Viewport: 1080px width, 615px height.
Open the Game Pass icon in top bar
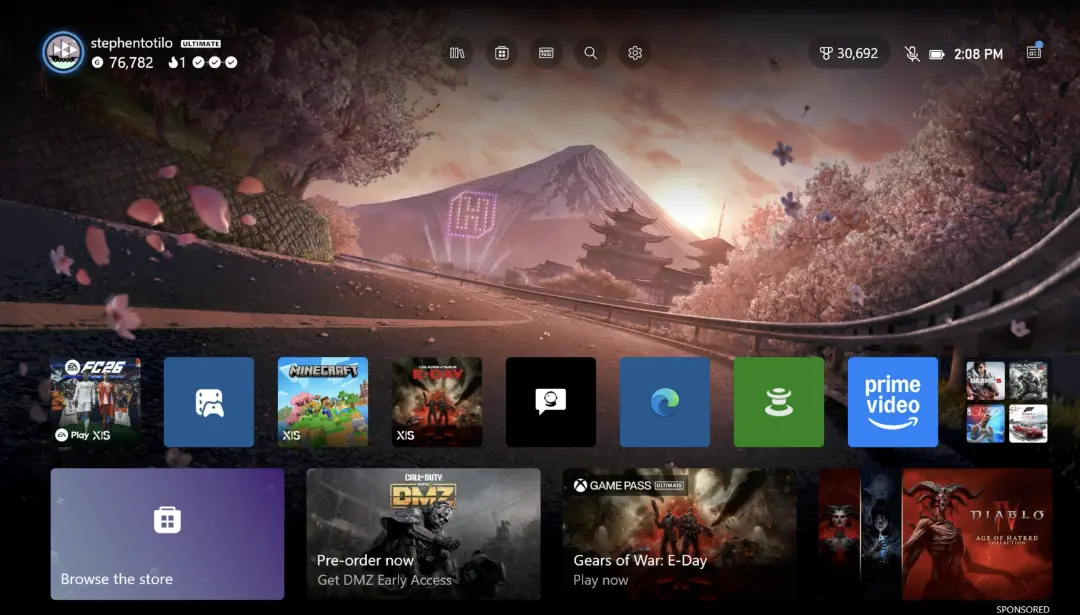click(546, 53)
